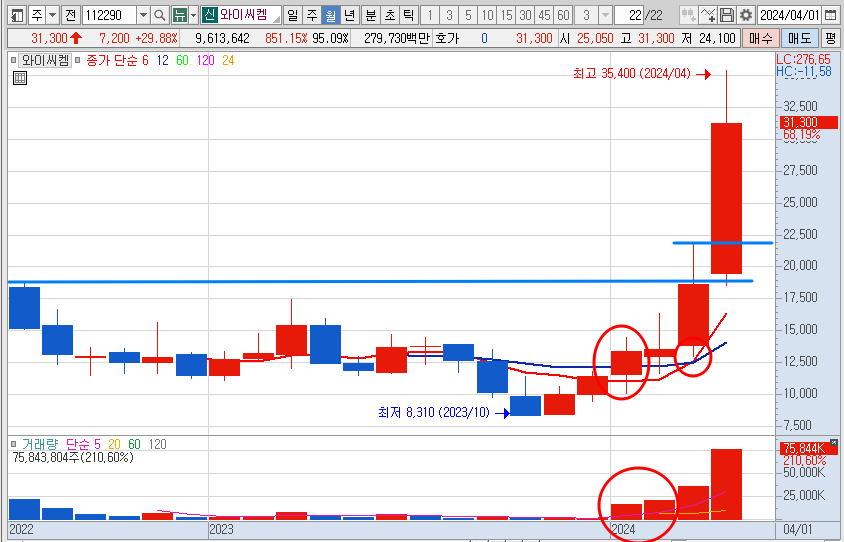Select the 30 interval button
844x542 pixels.
pyautogui.click(x=526, y=15)
